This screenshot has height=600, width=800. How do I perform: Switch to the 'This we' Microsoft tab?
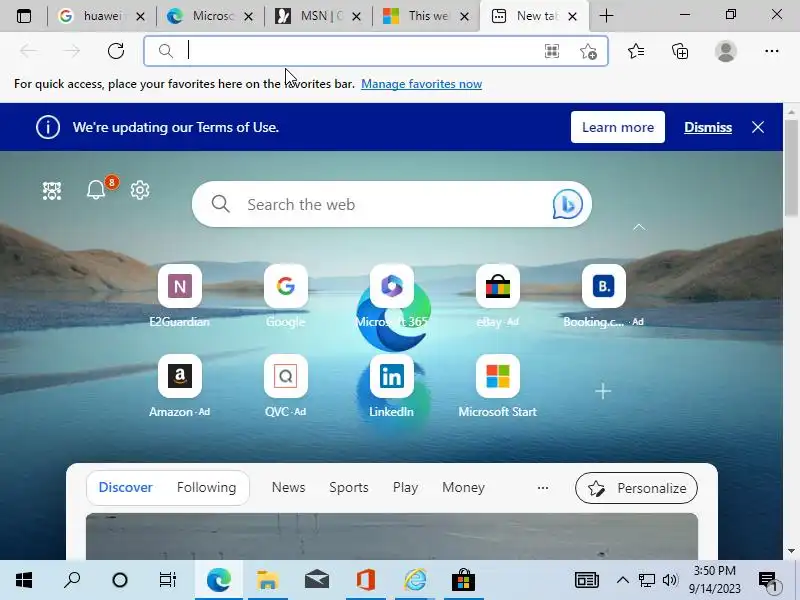coord(427,16)
